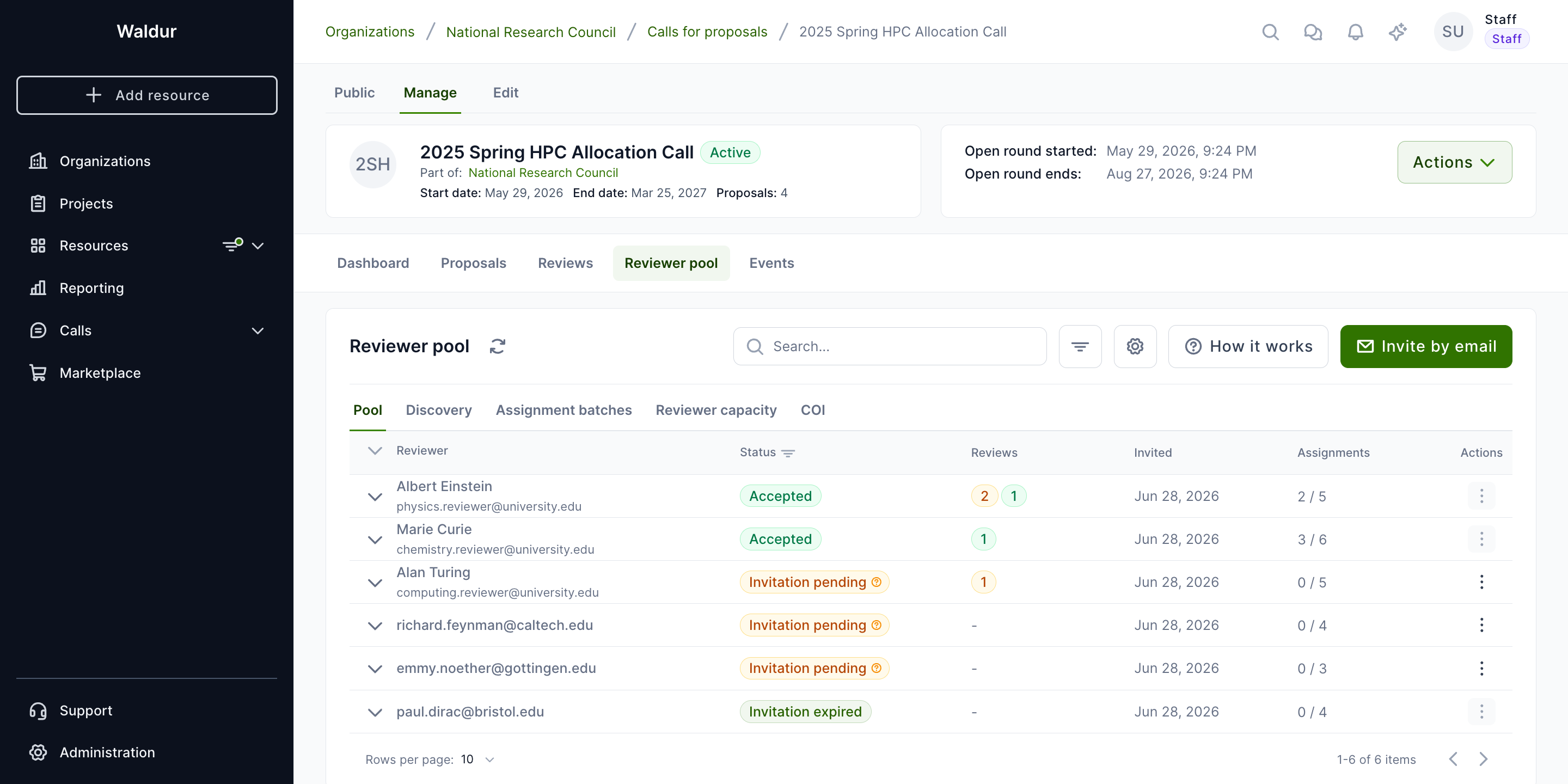Image resolution: width=1568 pixels, height=784 pixels.
Task: Open the Proposals tab
Action: click(474, 263)
